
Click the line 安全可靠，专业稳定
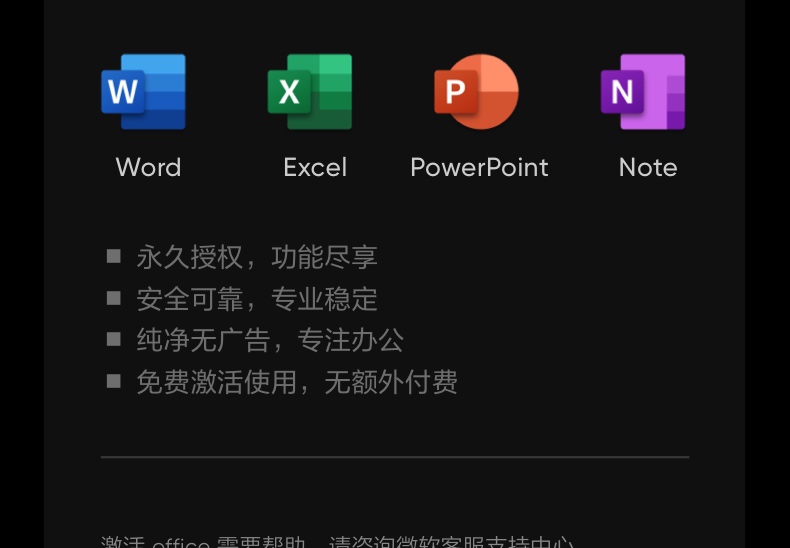click(x=257, y=299)
